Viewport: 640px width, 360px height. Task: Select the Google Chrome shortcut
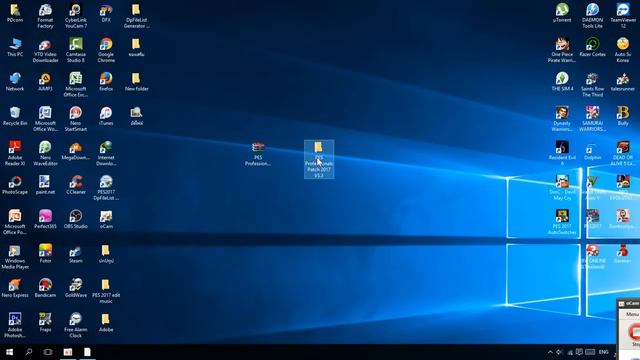pyautogui.click(x=106, y=51)
